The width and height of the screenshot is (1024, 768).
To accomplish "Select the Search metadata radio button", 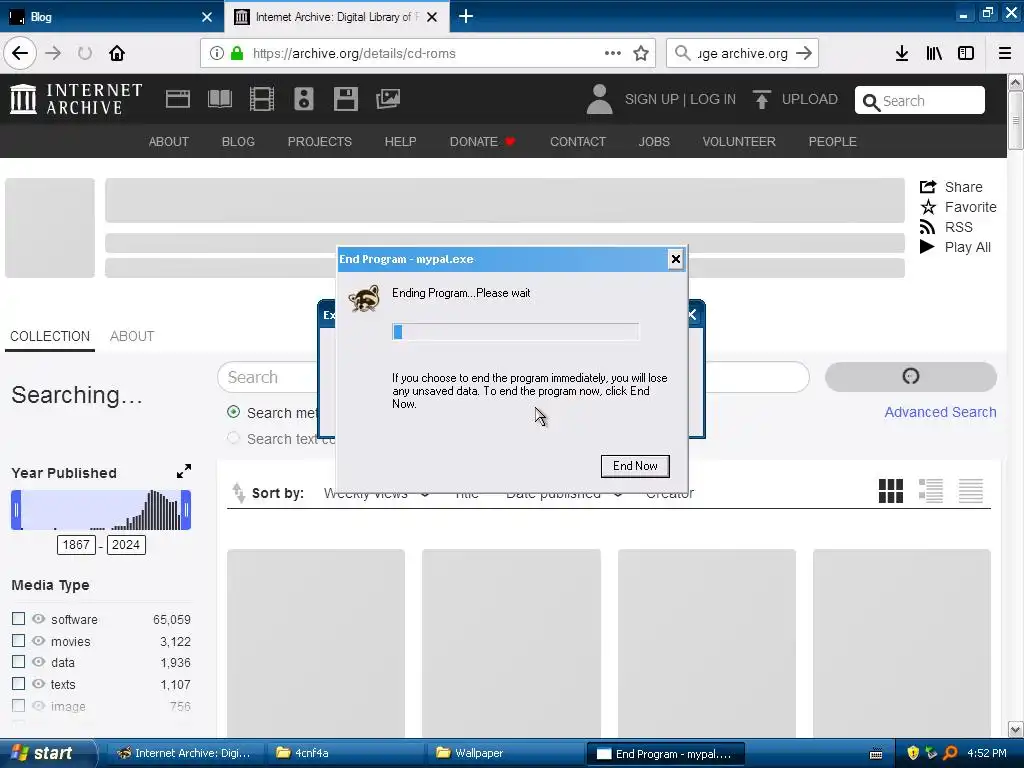I will tap(233, 412).
